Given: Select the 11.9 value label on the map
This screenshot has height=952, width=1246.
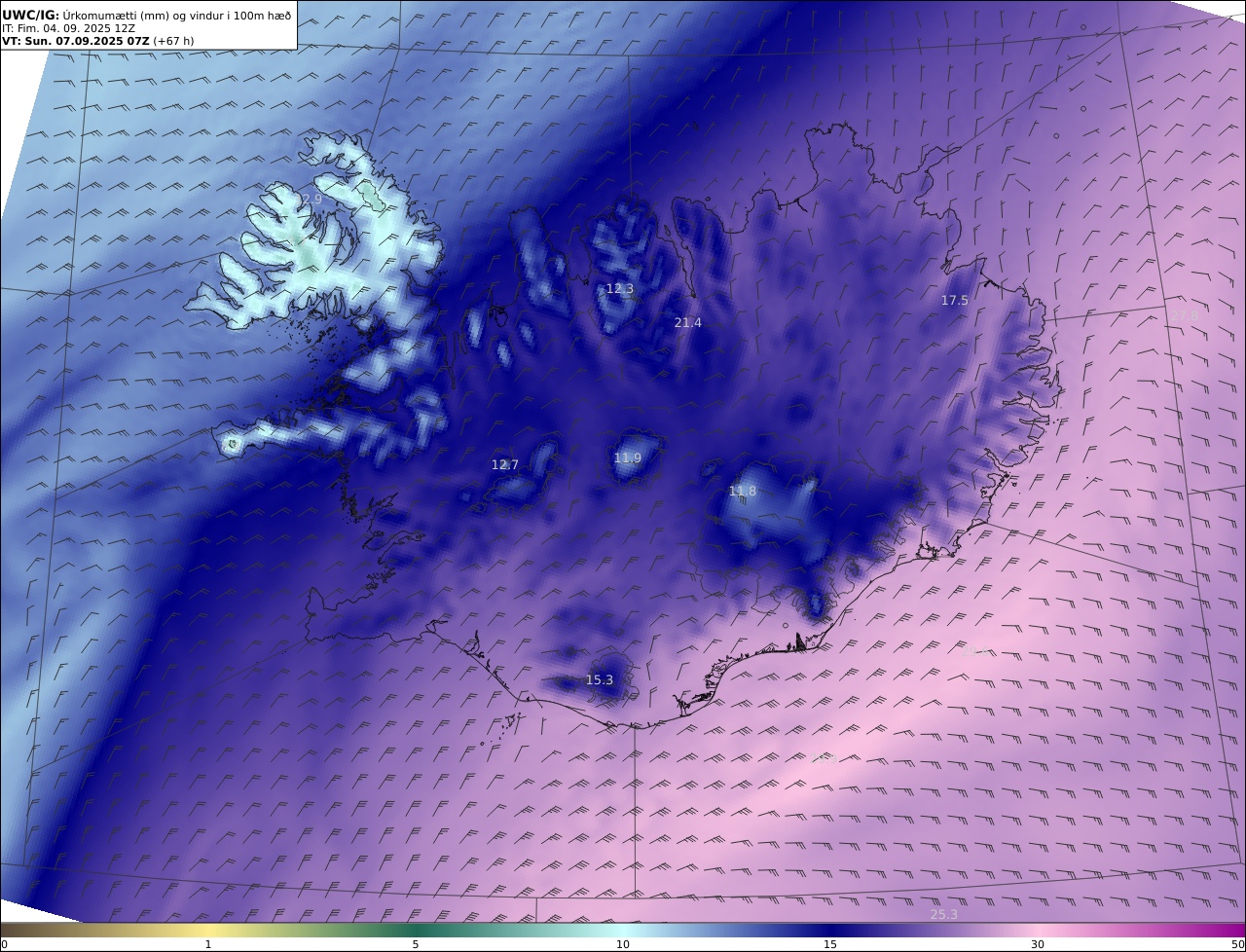Looking at the screenshot, I should click(628, 458).
